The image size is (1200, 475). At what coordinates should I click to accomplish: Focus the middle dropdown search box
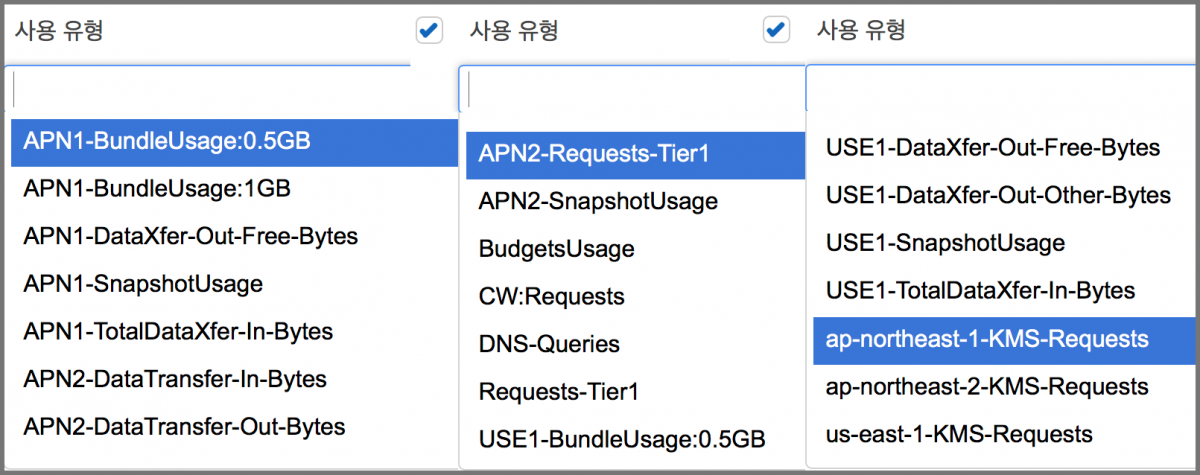[x=634, y=90]
